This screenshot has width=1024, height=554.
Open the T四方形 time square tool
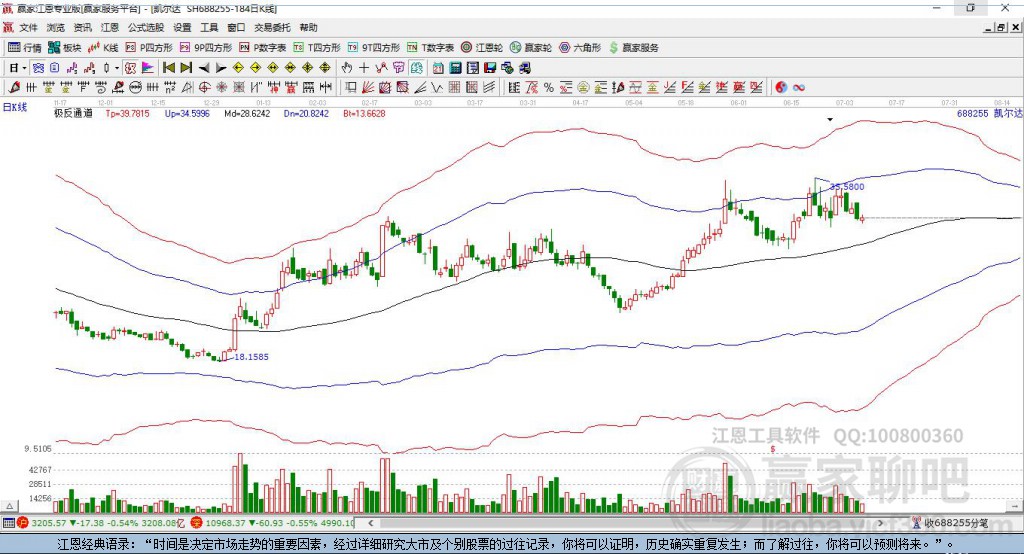click(x=317, y=48)
